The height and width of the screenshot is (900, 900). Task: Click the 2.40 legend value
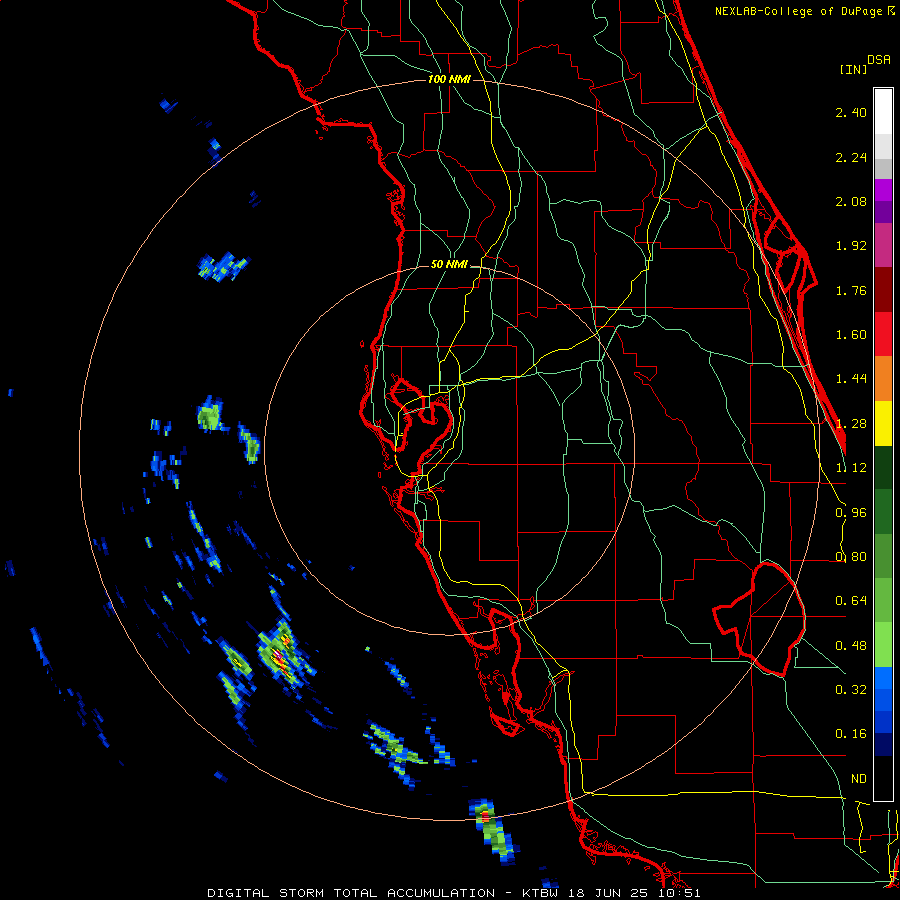pos(851,112)
